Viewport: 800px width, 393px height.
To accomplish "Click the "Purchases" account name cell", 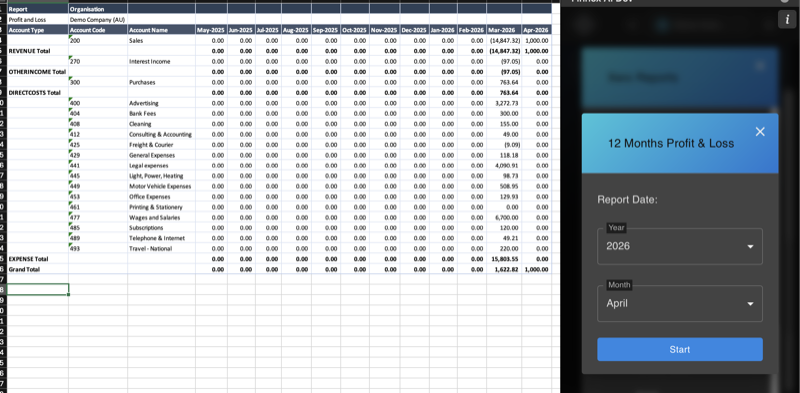I will coord(161,82).
